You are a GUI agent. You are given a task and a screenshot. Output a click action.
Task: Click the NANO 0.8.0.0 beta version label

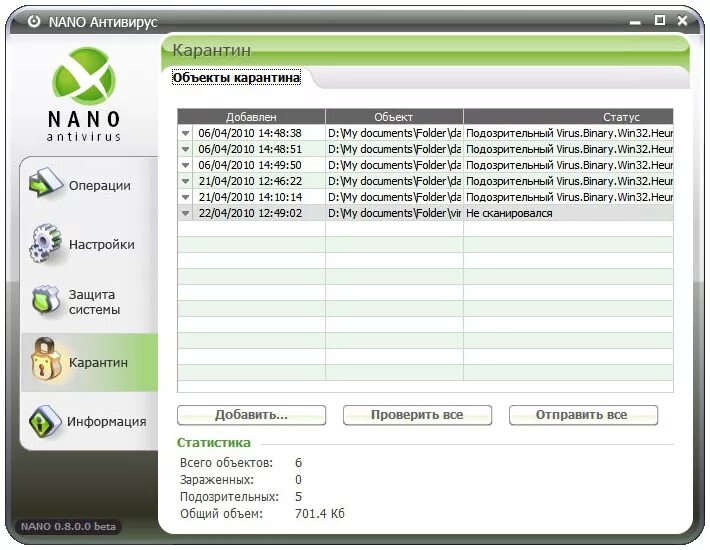coord(68,526)
